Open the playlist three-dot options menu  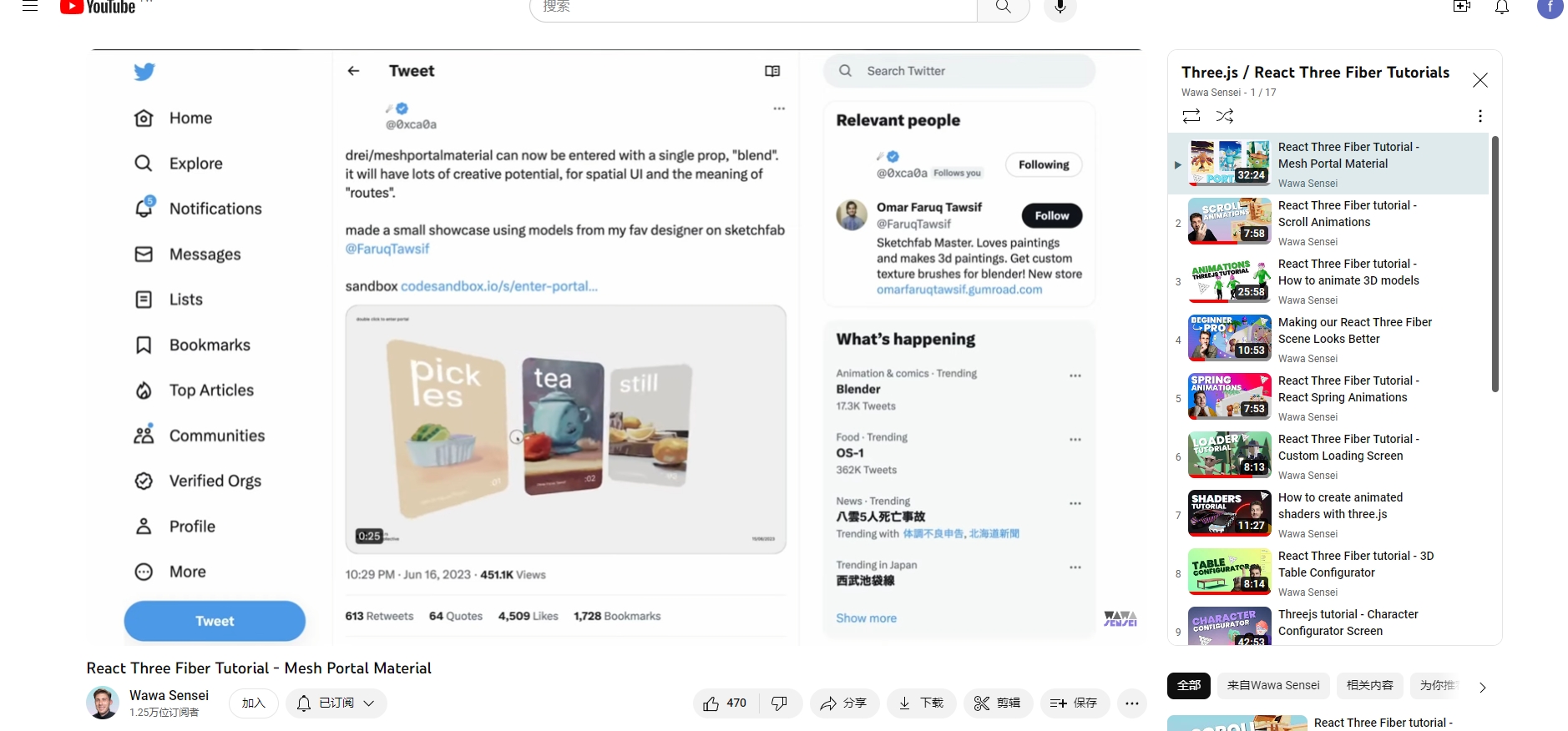(1480, 116)
